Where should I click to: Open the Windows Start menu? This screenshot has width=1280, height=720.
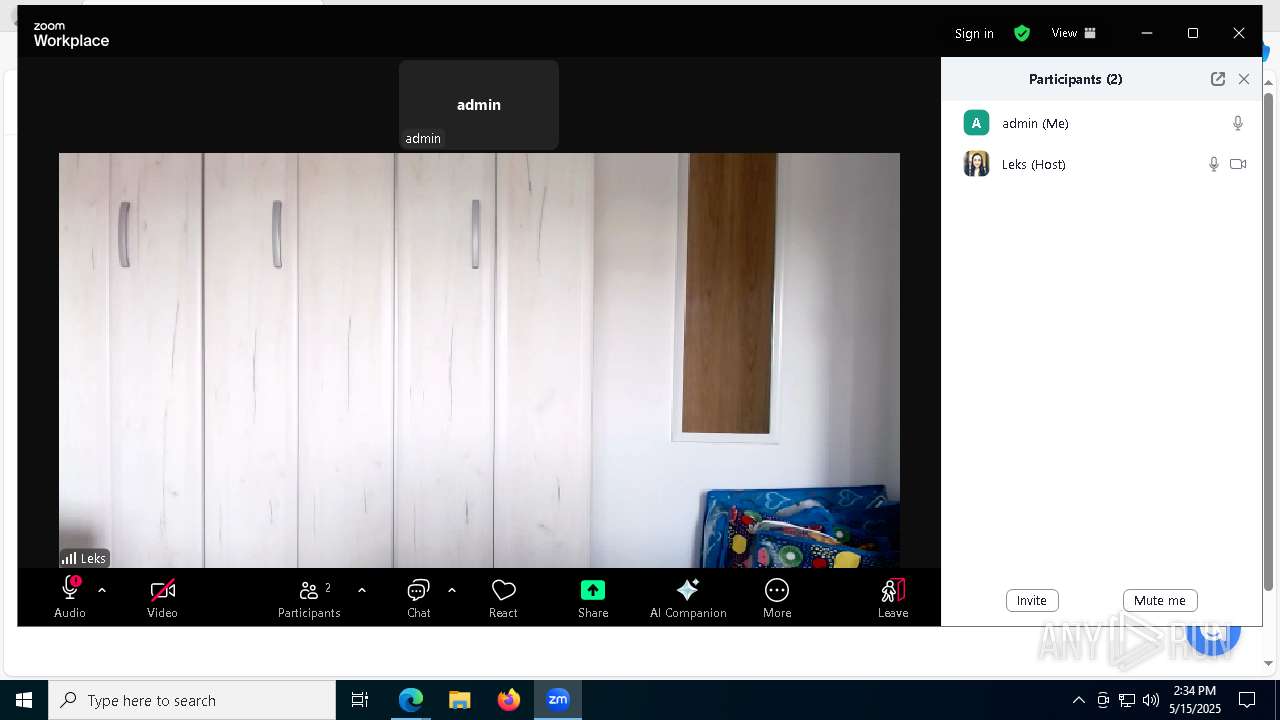[24, 700]
